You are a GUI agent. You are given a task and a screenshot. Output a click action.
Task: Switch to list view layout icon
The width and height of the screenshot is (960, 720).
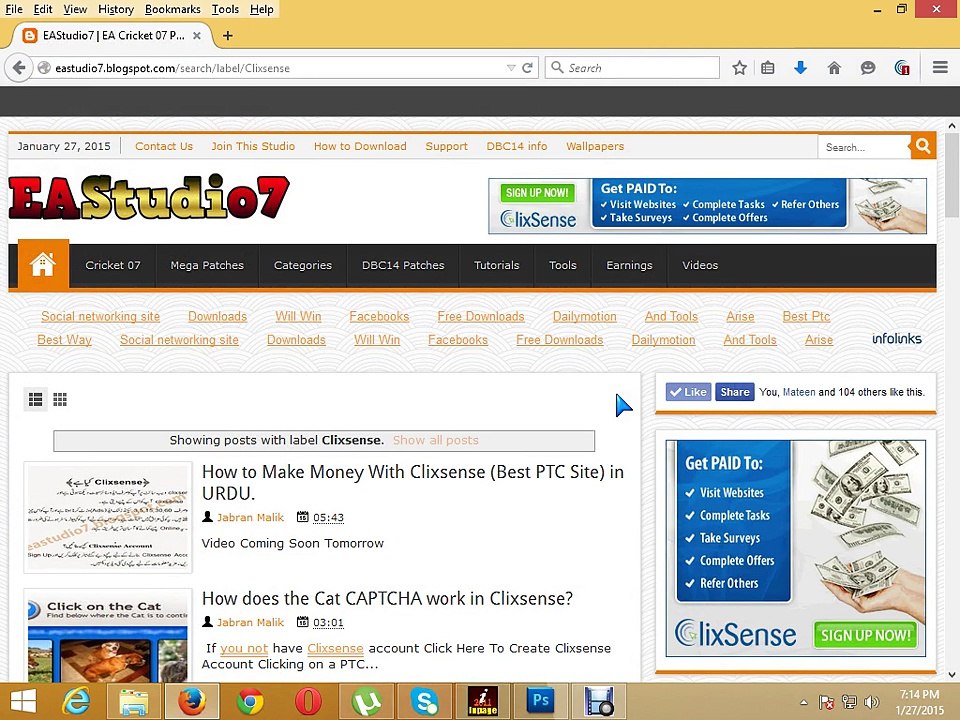[36, 400]
